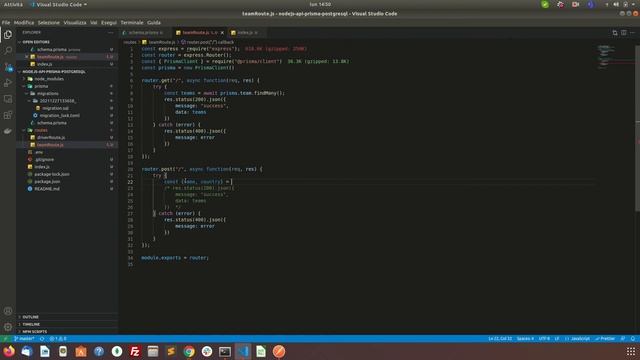Viewport: 640px width, 360px height.
Task: Open Explorer More Actions ellipsis
Action: [111, 33]
